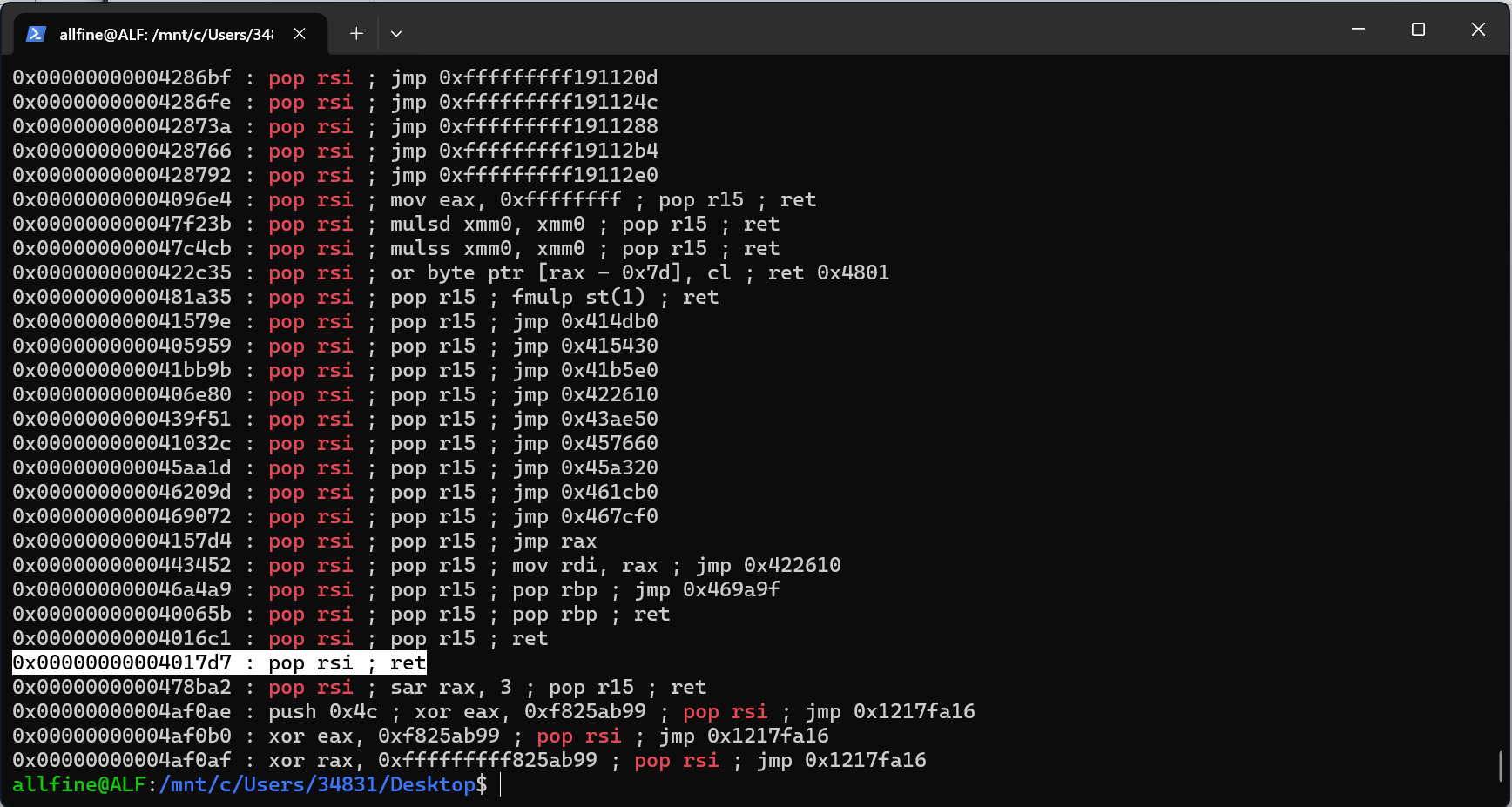Click the 'mulss xmm0, xmm0' instruction
Screen dimensions: 1512x807
[x=488, y=248]
